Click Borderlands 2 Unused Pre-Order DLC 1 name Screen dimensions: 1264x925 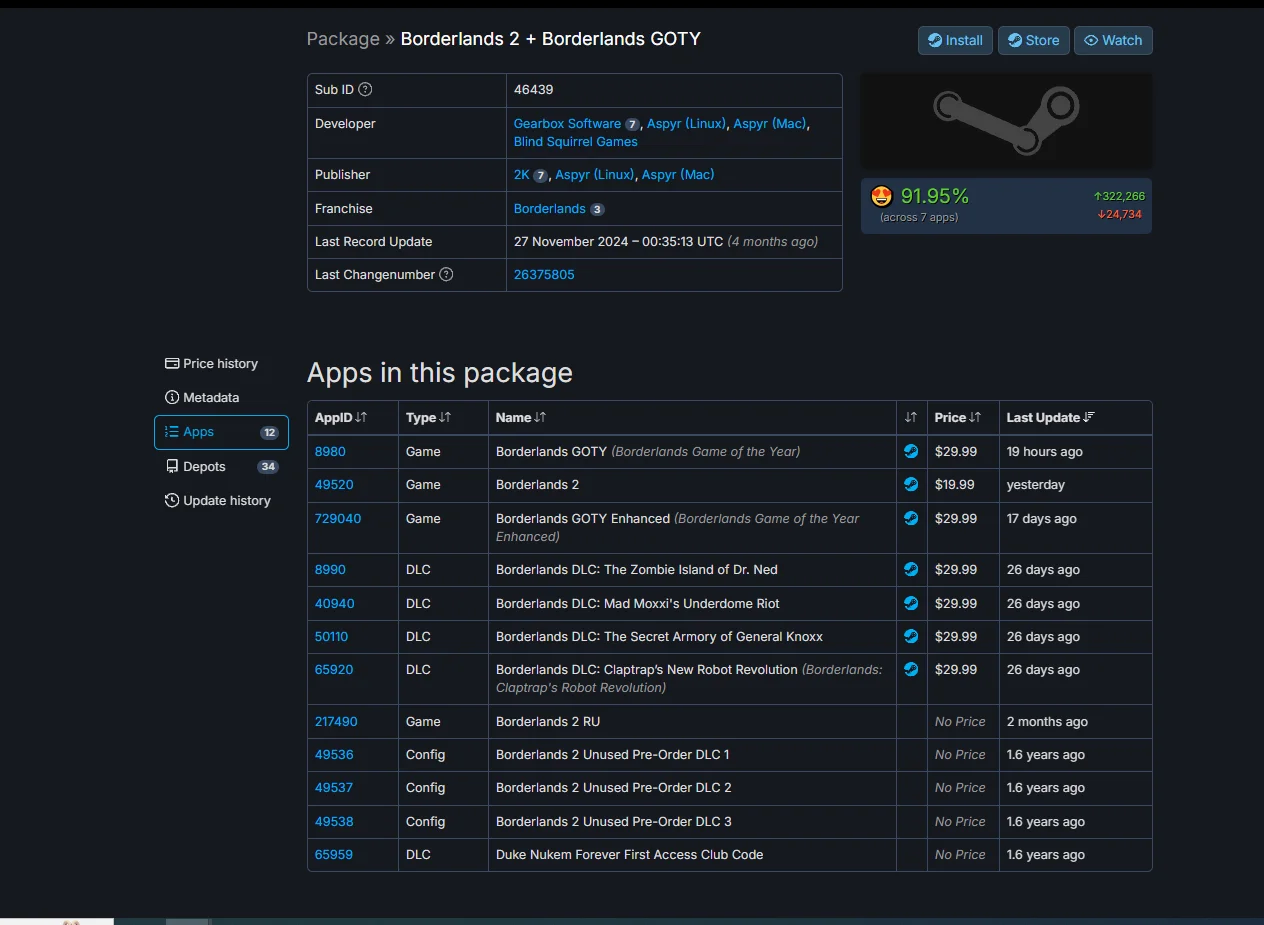pos(613,754)
